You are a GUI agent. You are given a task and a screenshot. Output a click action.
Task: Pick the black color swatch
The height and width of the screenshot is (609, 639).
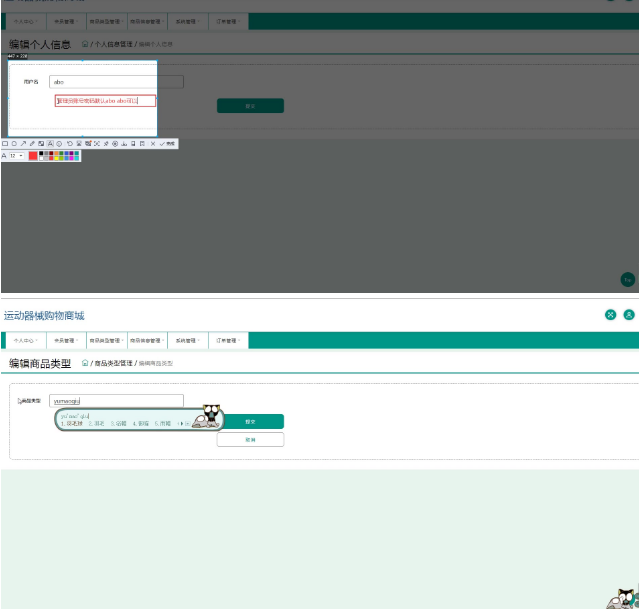pyautogui.click(x=41, y=153)
